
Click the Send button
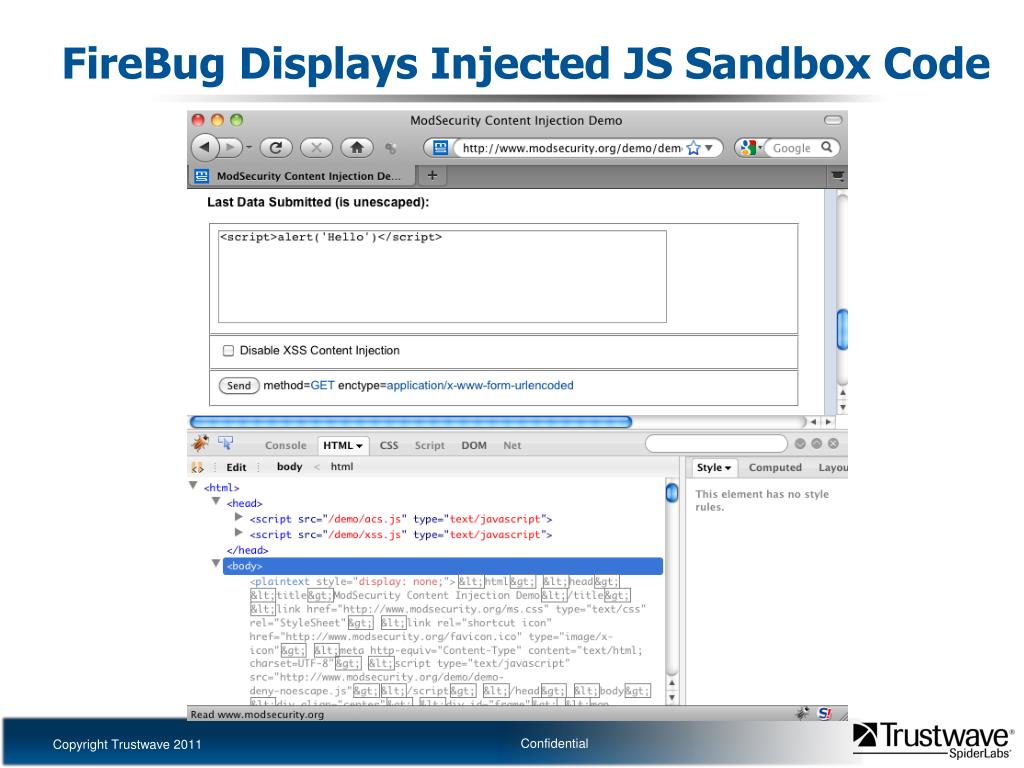[x=238, y=386]
